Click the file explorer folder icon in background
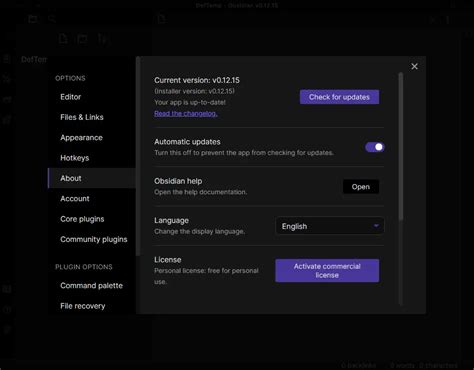This screenshot has height=370, width=474. (32, 19)
